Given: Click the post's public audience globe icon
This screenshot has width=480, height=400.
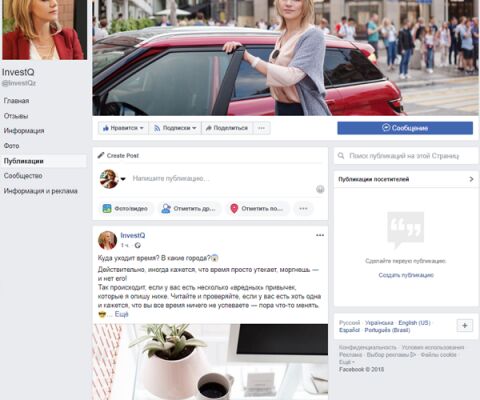Looking at the screenshot, I should pos(138,245).
